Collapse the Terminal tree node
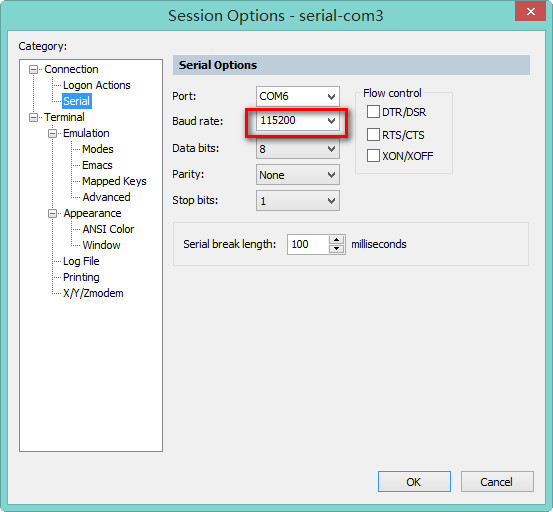The width and height of the screenshot is (553, 512). pyautogui.click(x=34, y=117)
